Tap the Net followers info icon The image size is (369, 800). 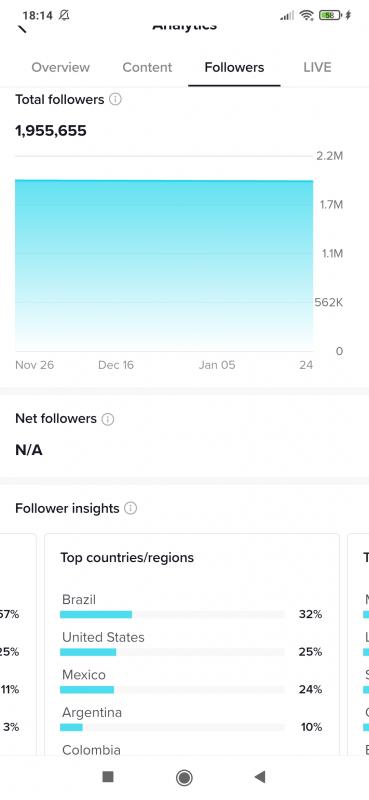[108, 419]
